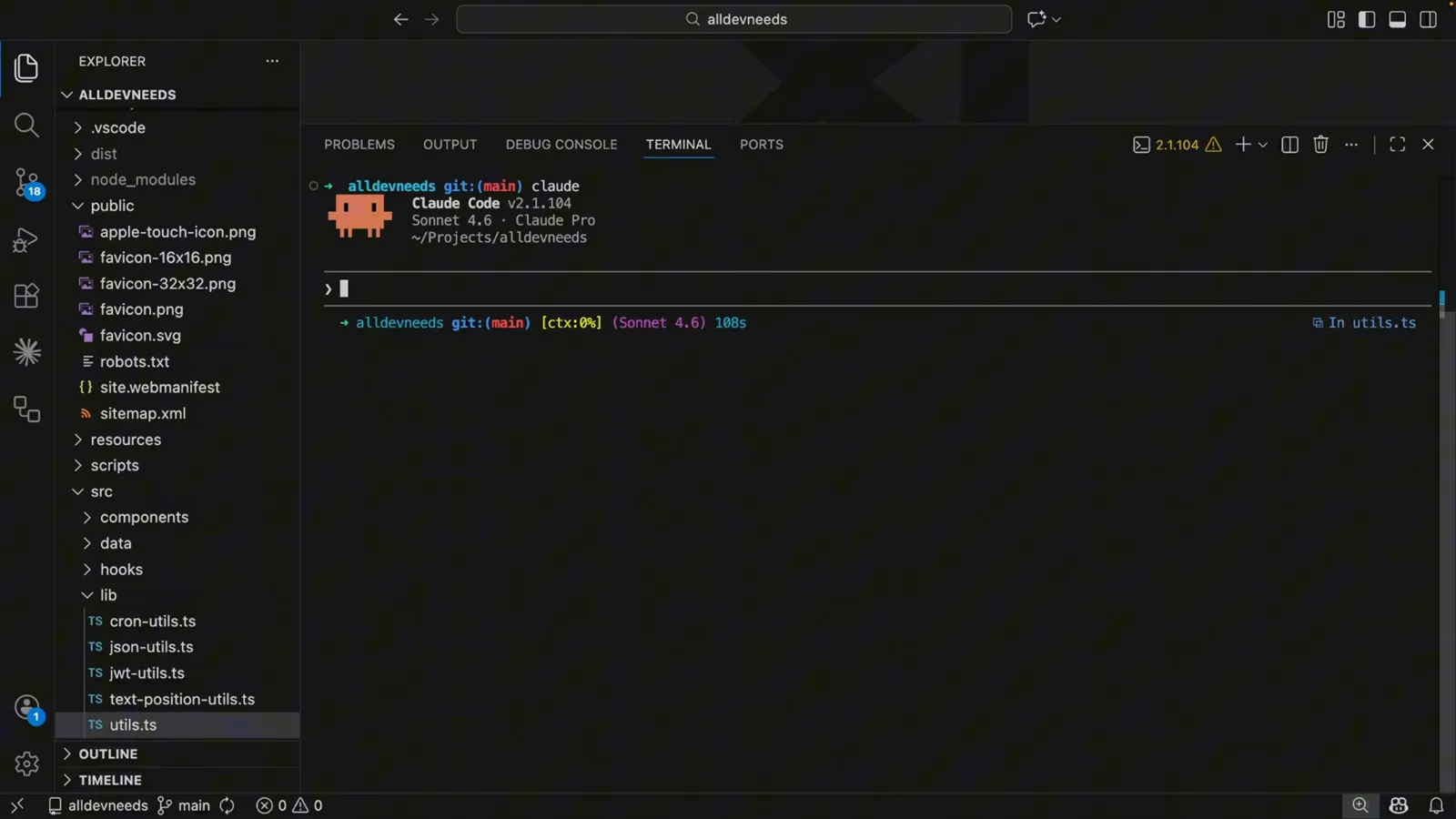Click the Copilot status icon in status bar

tap(1399, 805)
